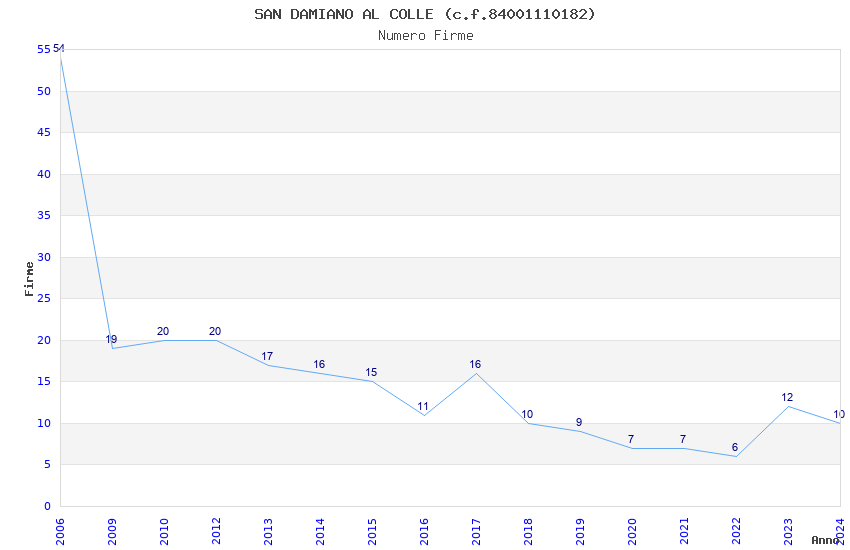This screenshot has height=550, width=850.
Task: Select the 2017 peak data point labeled 16
Action: (476, 373)
